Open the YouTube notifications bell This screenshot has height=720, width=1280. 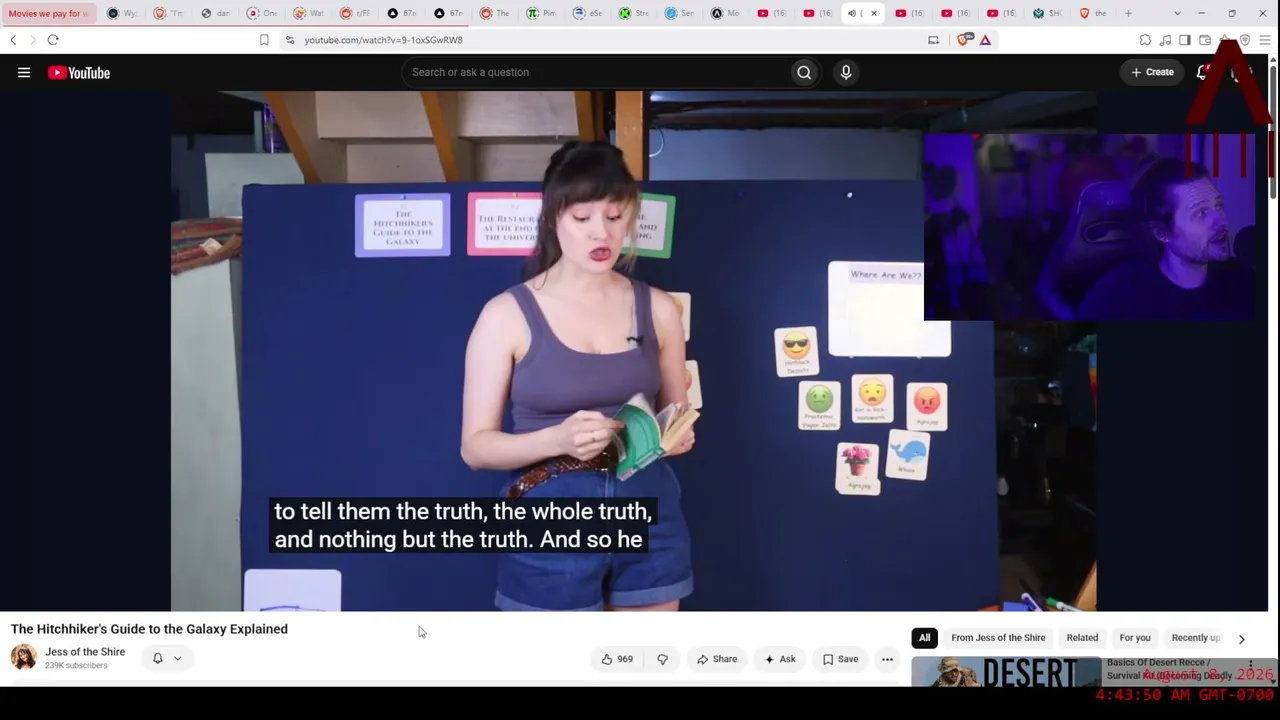pyautogui.click(x=1203, y=72)
